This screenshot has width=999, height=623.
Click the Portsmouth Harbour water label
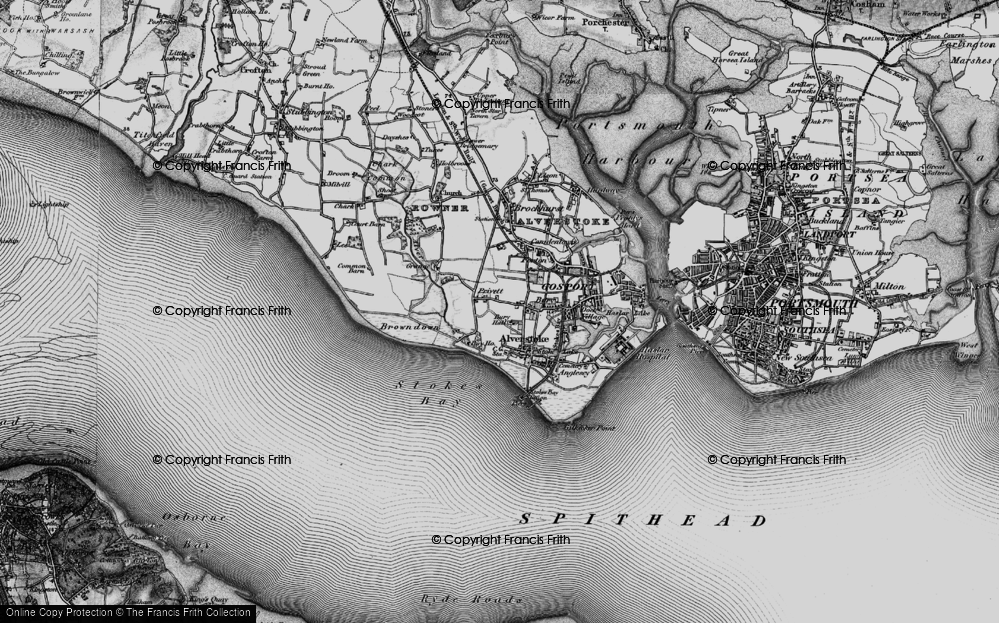(637, 141)
